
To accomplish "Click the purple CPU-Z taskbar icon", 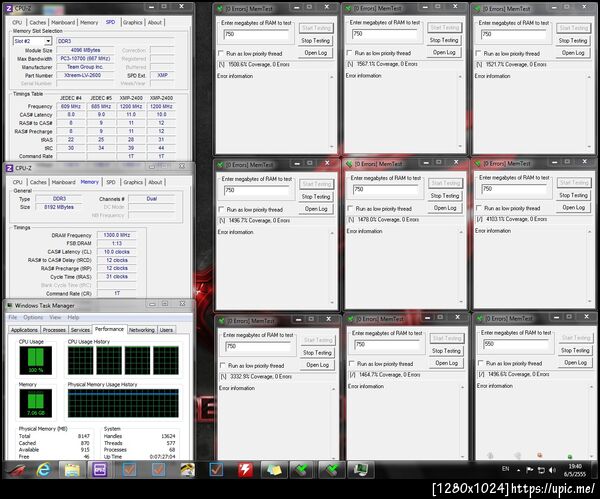I will [x=99, y=470].
